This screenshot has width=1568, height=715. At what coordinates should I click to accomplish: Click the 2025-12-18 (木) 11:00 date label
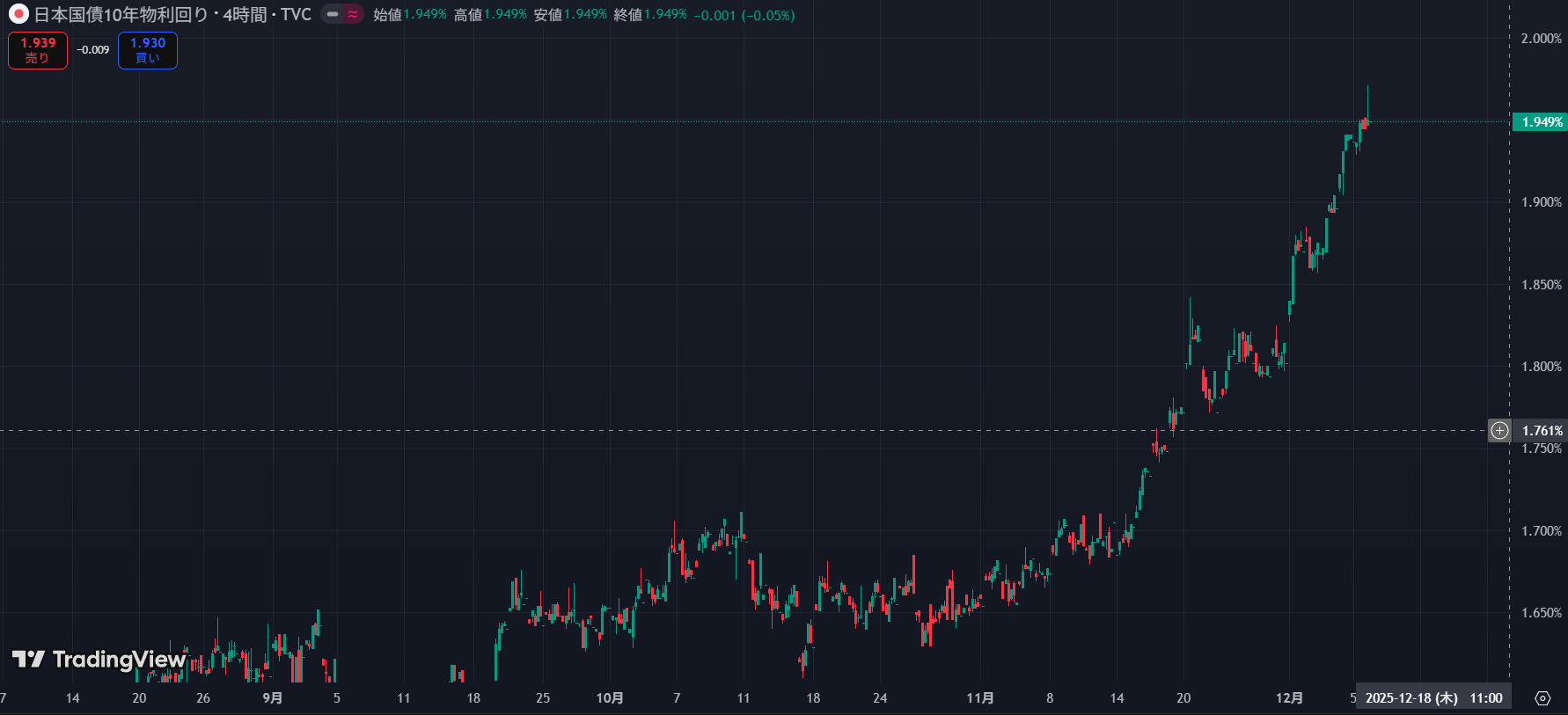(1433, 698)
